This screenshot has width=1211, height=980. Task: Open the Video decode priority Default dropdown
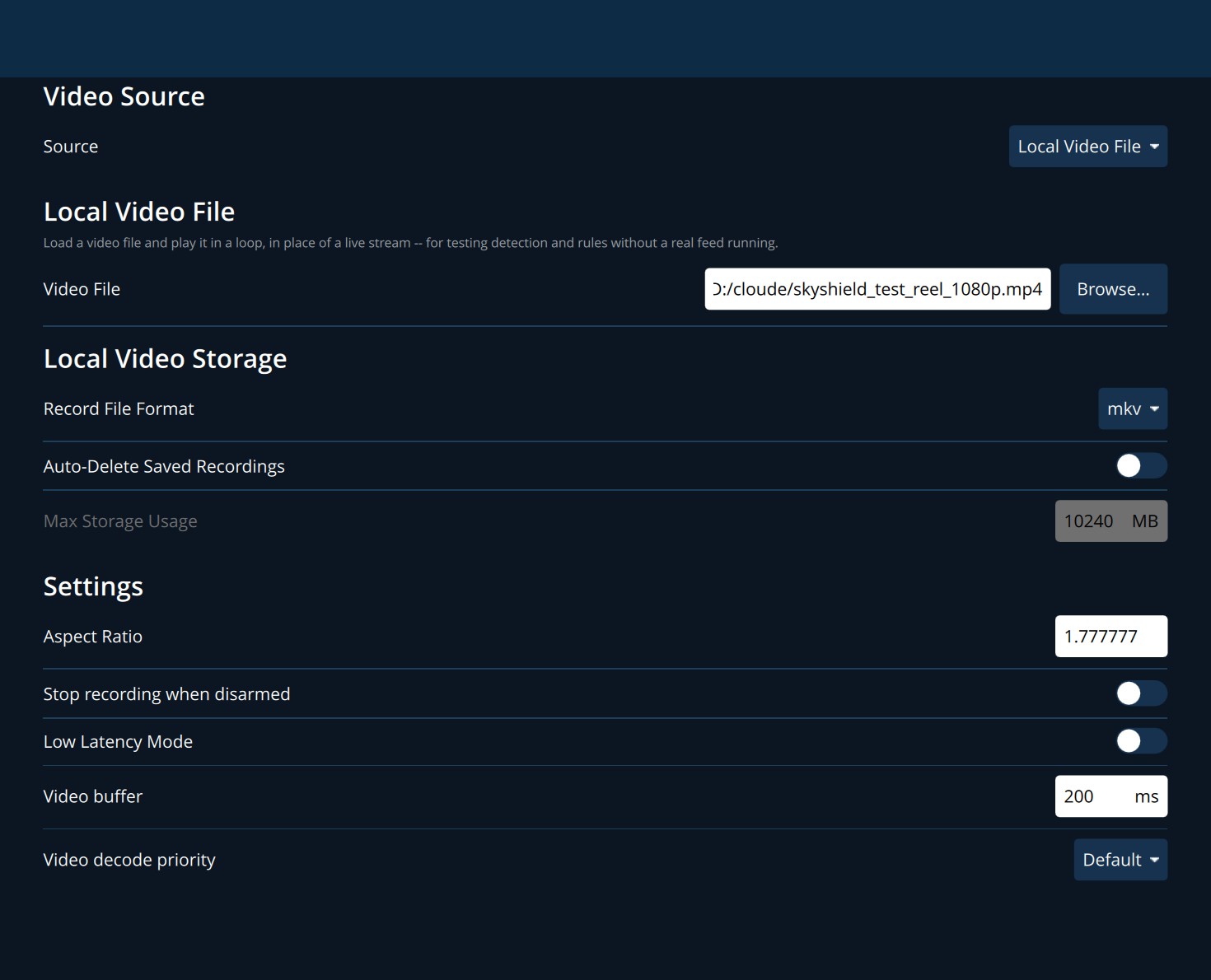[1120, 860]
